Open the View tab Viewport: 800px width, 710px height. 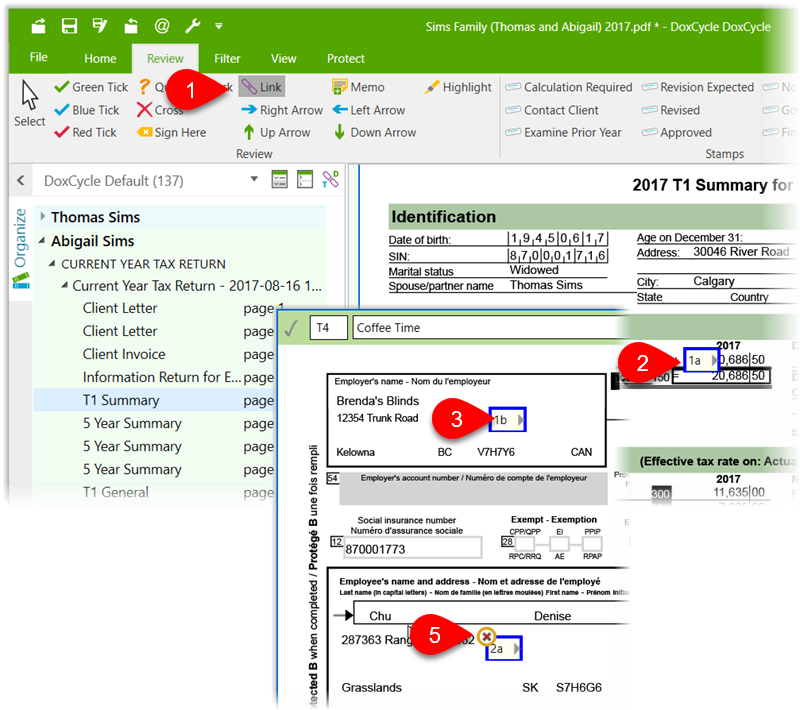point(284,59)
